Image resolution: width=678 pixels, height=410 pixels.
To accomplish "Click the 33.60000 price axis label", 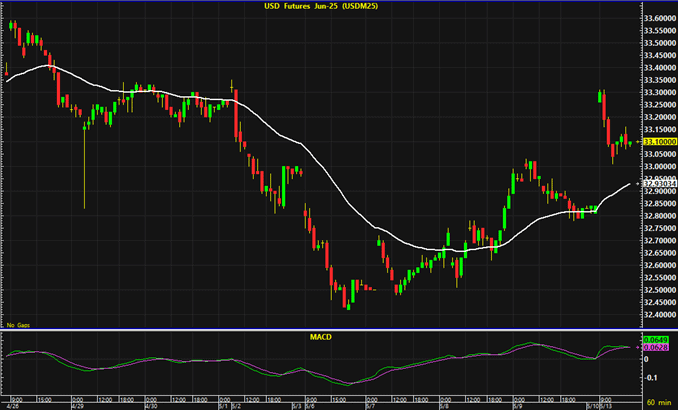I will (658, 18).
